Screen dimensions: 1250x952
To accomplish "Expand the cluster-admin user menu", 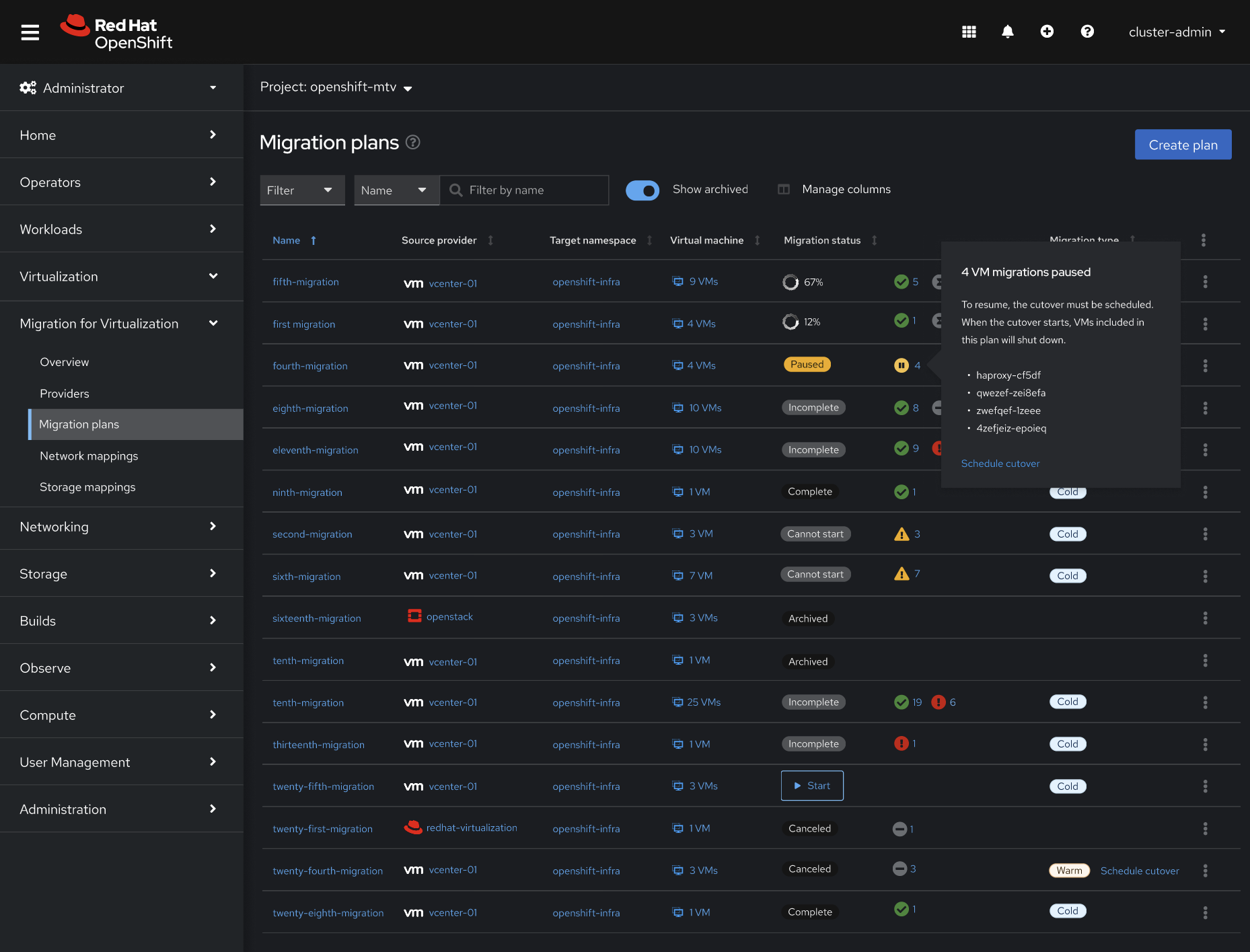I will 1177,32.
